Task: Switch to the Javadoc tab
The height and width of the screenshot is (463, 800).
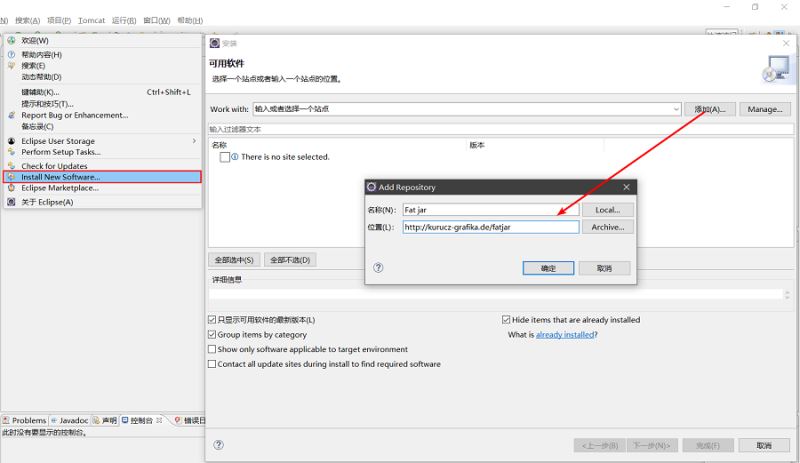Action: pyautogui.click(x=69, y=420)
